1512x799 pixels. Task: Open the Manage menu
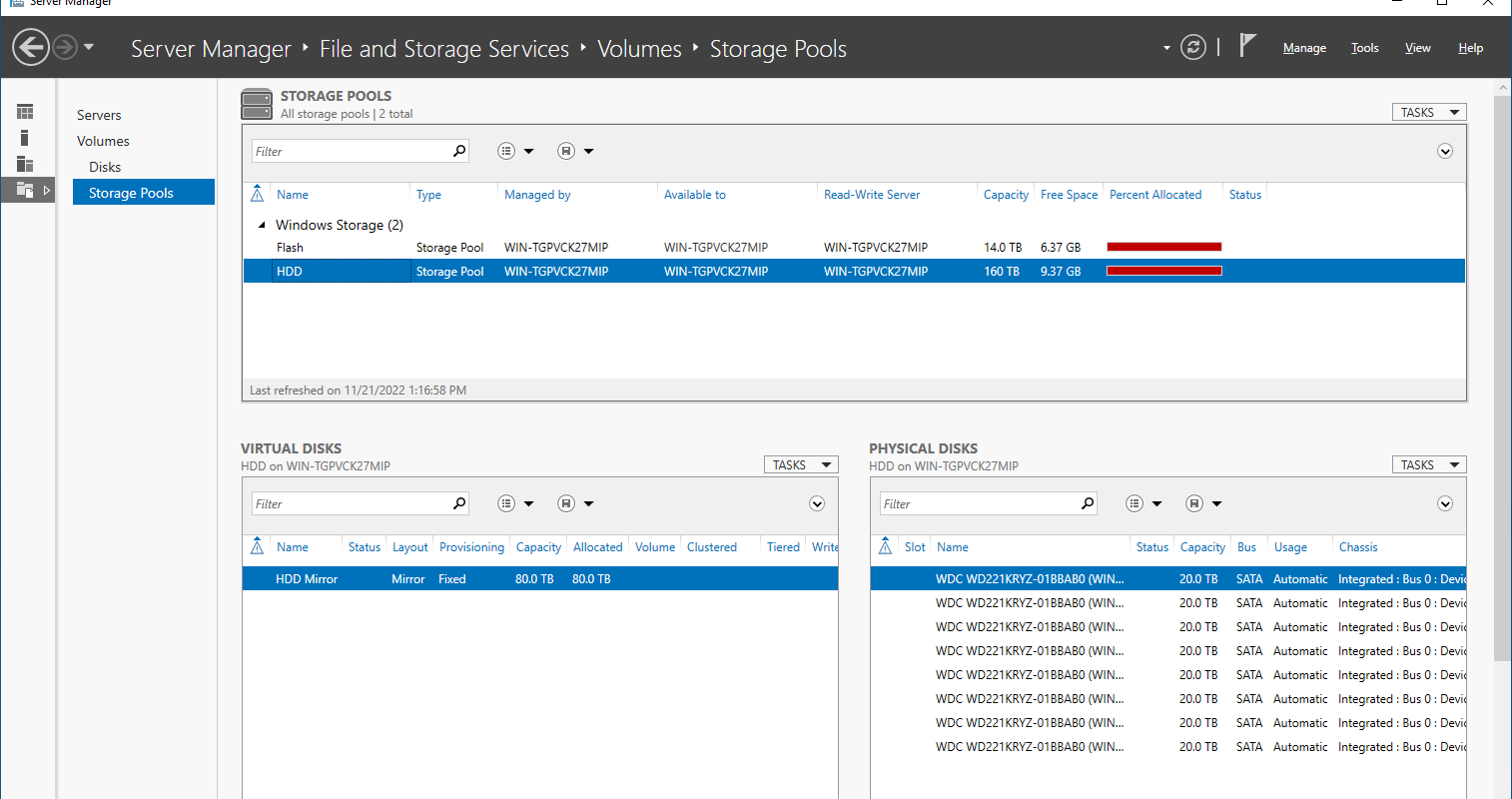[1304, 48]
